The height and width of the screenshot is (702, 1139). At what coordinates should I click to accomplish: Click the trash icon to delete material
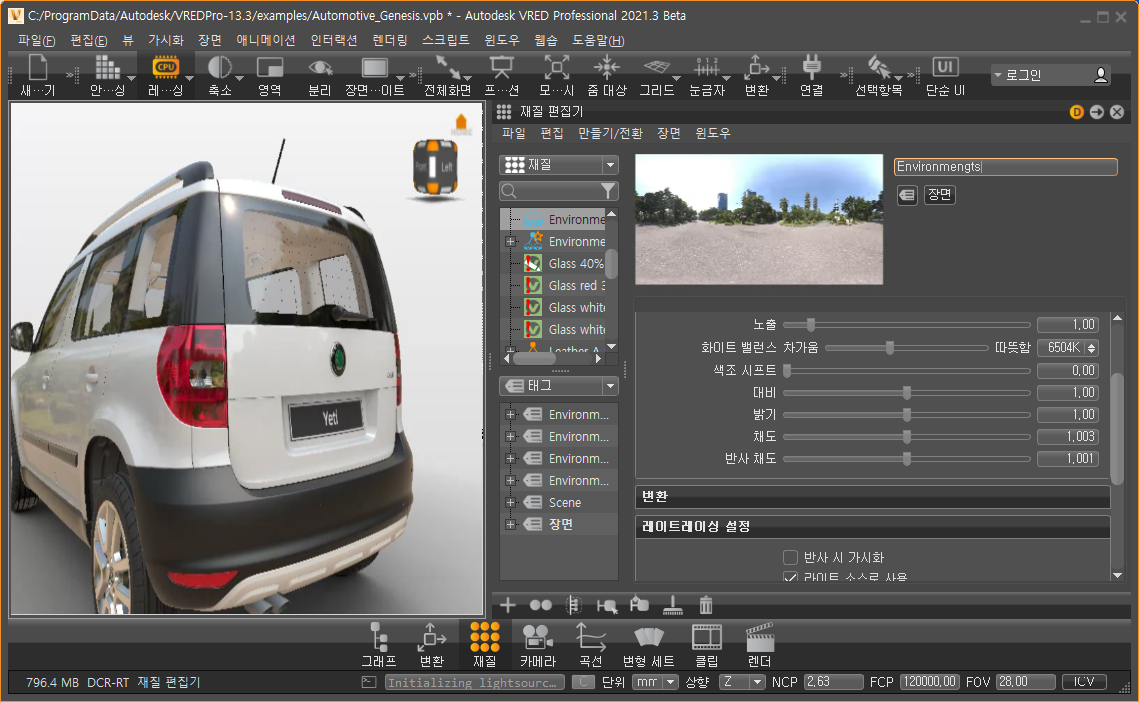point(706,605)
